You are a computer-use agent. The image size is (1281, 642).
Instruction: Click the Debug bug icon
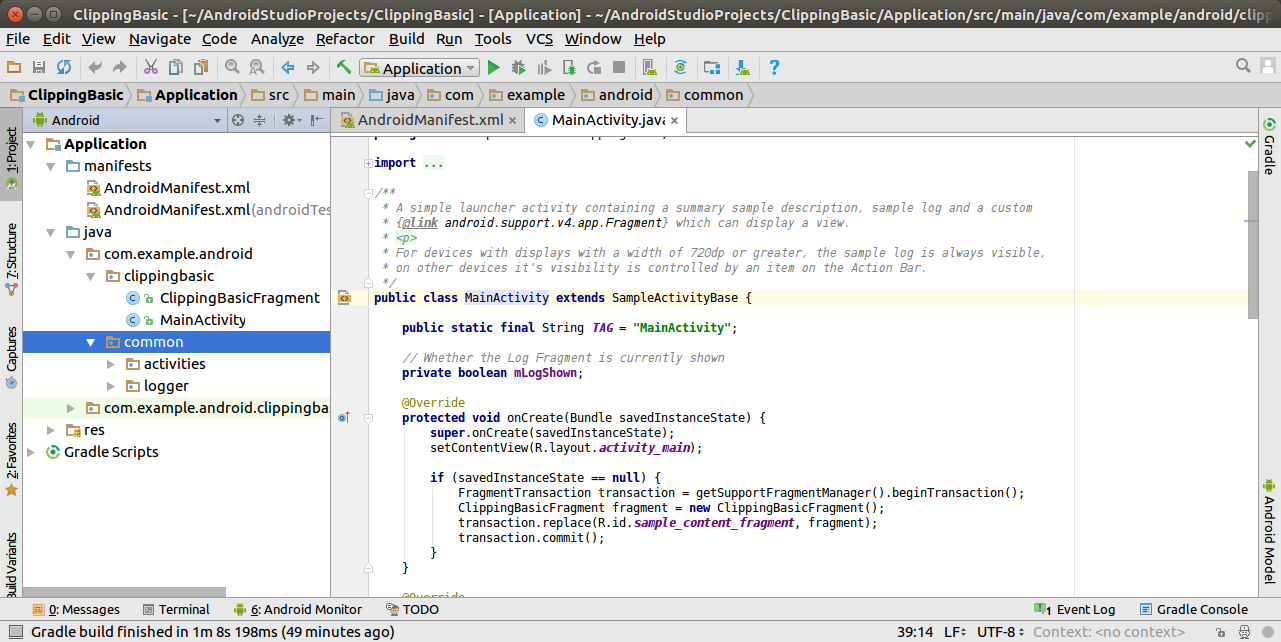518,67
